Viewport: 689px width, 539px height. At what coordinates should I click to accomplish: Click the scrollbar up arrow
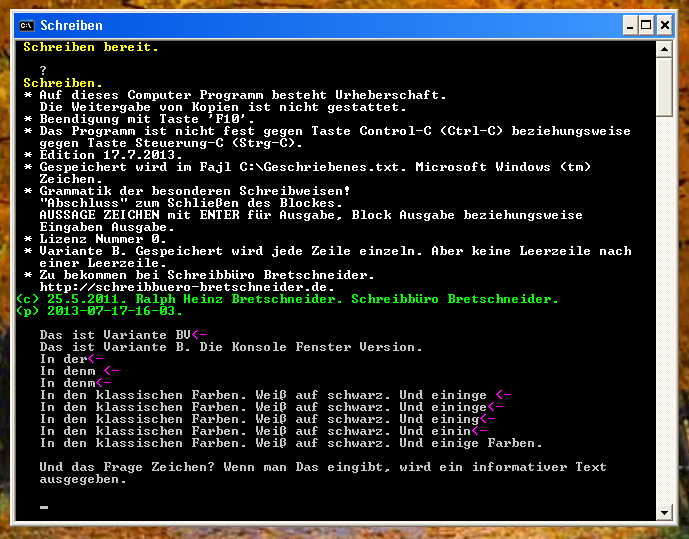click(665, 48)
